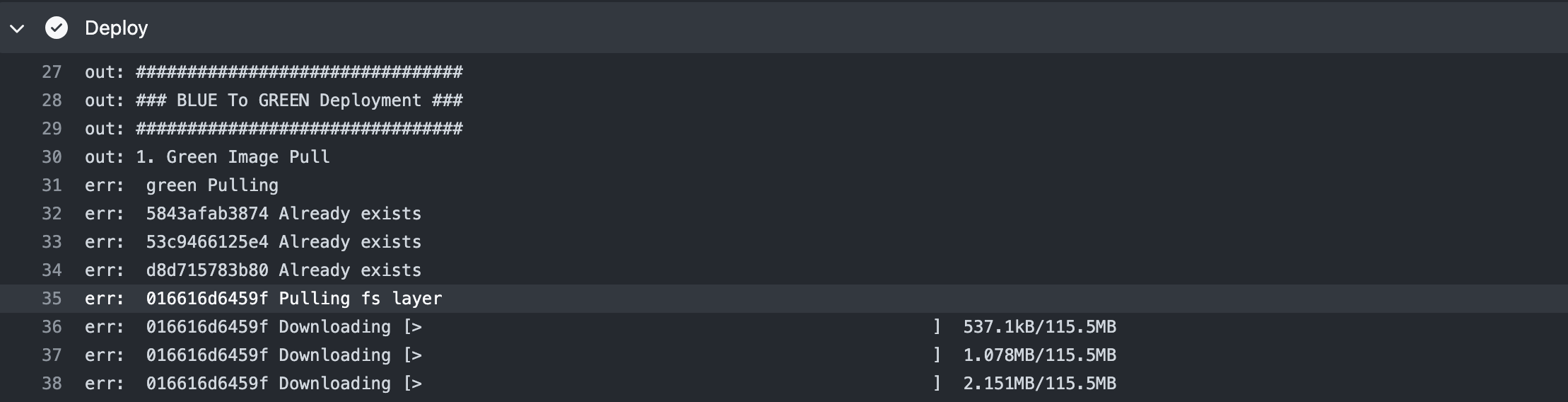This screenshot has height=402, width=1568.
Task: Select line number 38
Action: (x=52, y=384)
